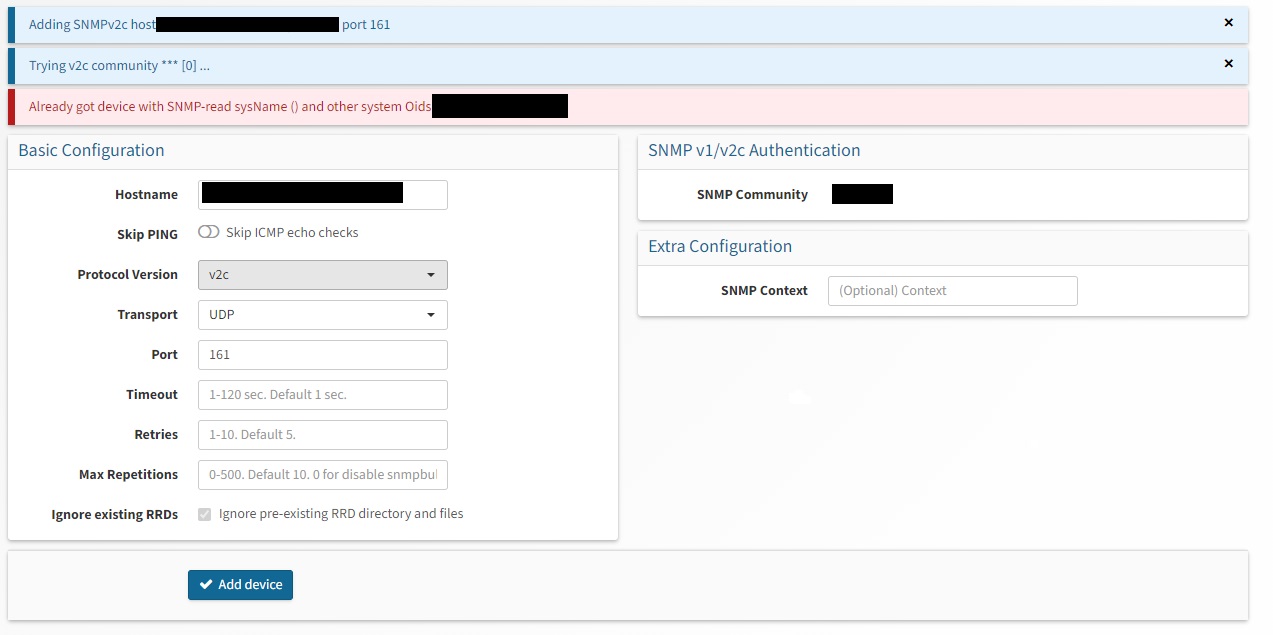Viewport: 1273px width, 635px height.
Task: Click the Timeout input field
Action: [322, 395]
